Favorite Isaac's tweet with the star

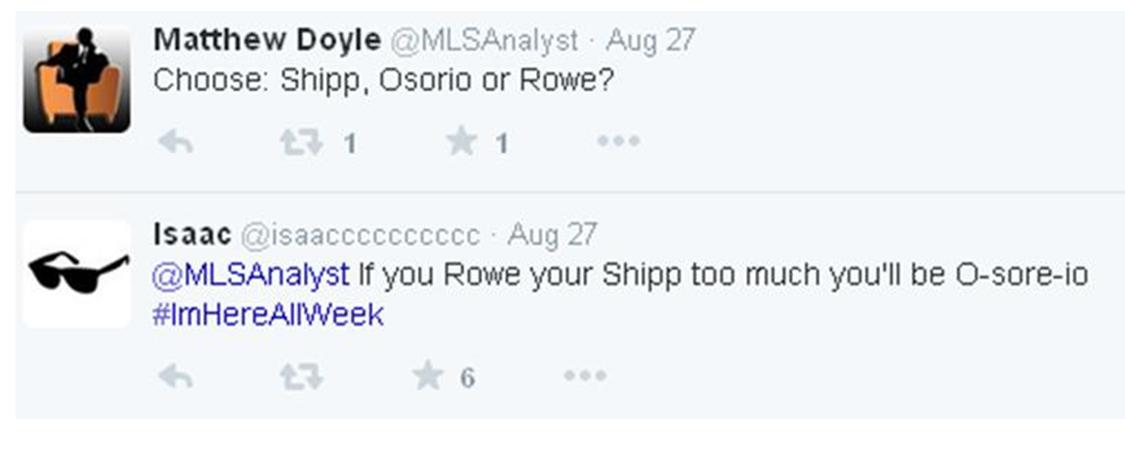point(428,377)
